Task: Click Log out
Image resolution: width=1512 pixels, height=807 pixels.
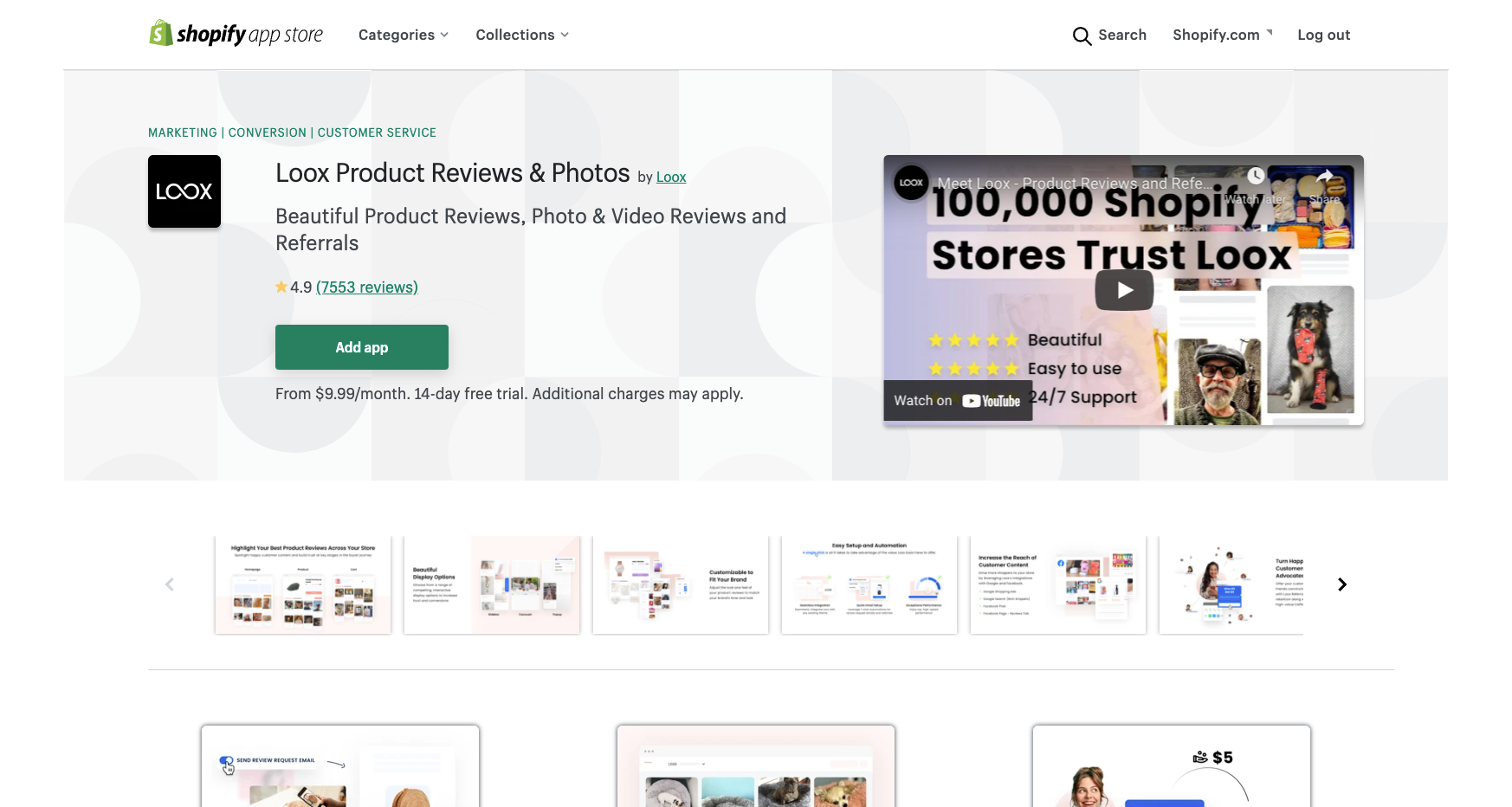Action: [x=1324, y=35]
